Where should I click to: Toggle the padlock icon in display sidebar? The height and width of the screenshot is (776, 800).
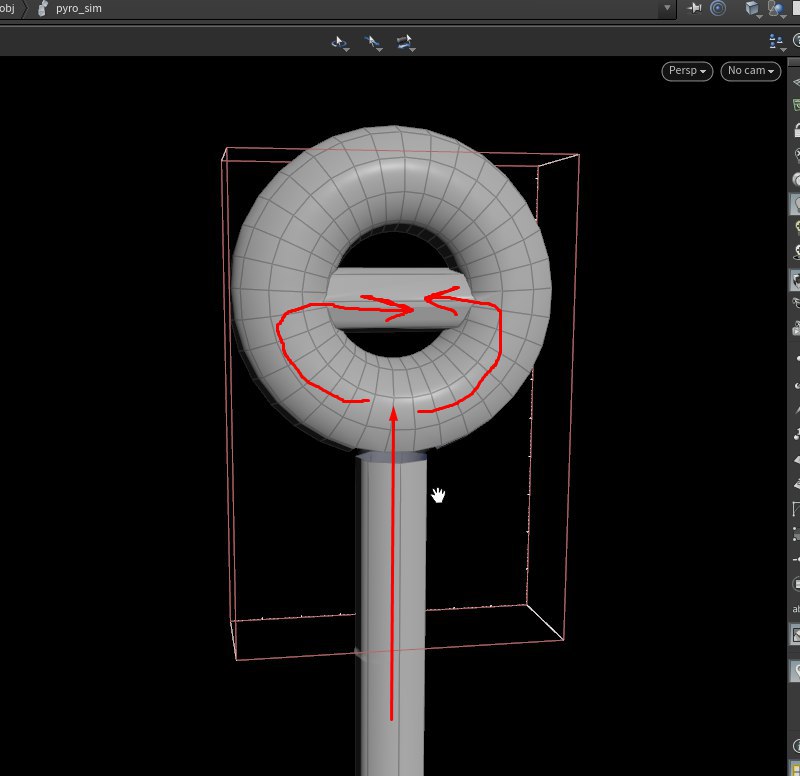pyautogui.click(x=796, y=130)
